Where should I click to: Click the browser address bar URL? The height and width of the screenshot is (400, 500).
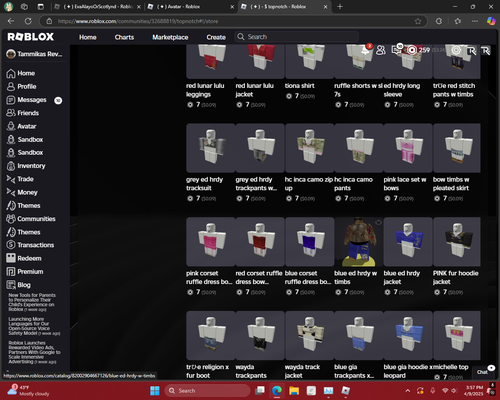(138, 21)
